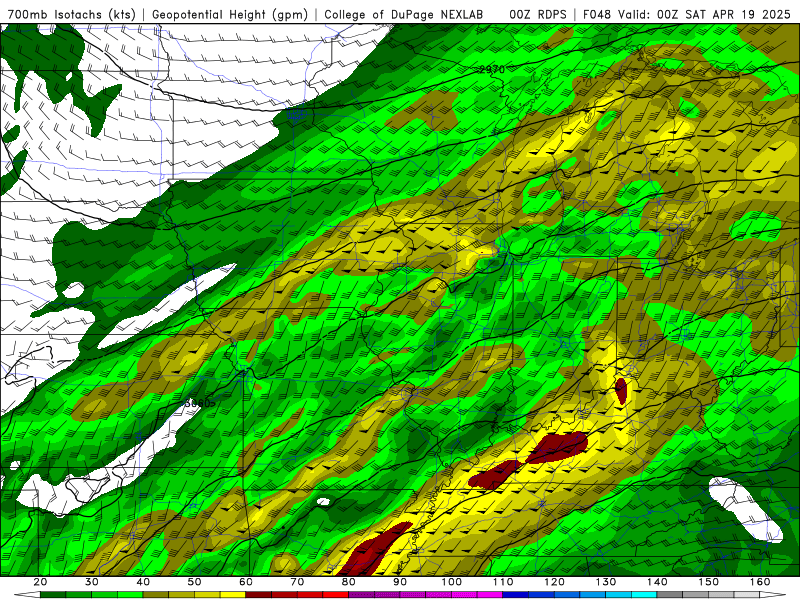
Task: Click the 'College of DuPage NEXLAB' label
Action: coord(404,15)
